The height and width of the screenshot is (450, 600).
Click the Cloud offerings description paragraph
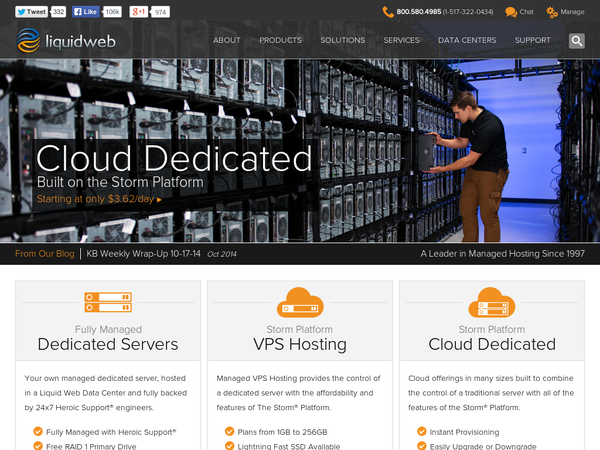[x=491, y=393]
